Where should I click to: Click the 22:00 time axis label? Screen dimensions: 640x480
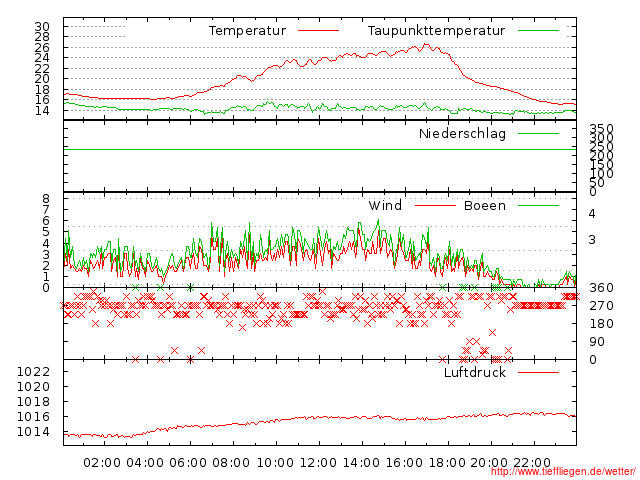point(532,463)
